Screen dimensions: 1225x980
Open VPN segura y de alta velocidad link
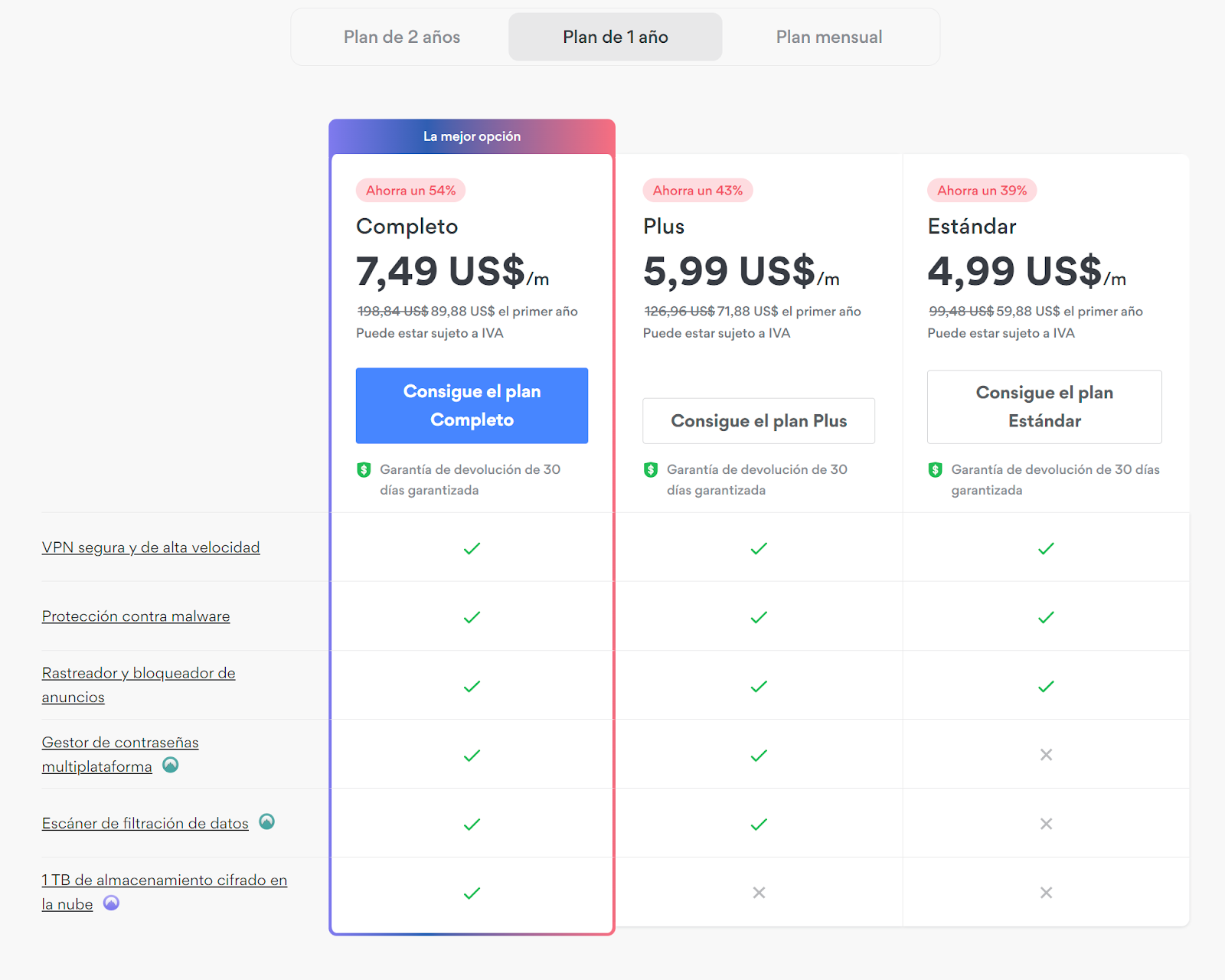[x=151, y=547]
